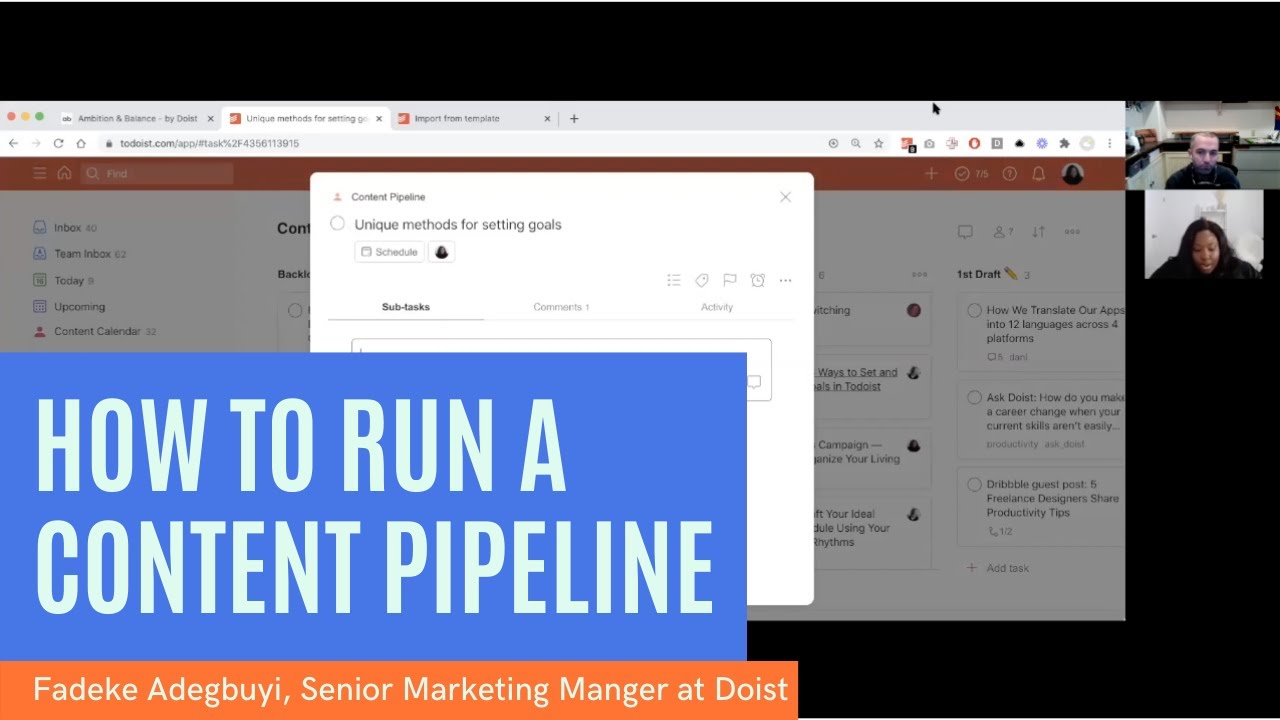This screenshot has width=1280, height=720.
Task: Click the label tag icon in dialog
Action: 702,280
